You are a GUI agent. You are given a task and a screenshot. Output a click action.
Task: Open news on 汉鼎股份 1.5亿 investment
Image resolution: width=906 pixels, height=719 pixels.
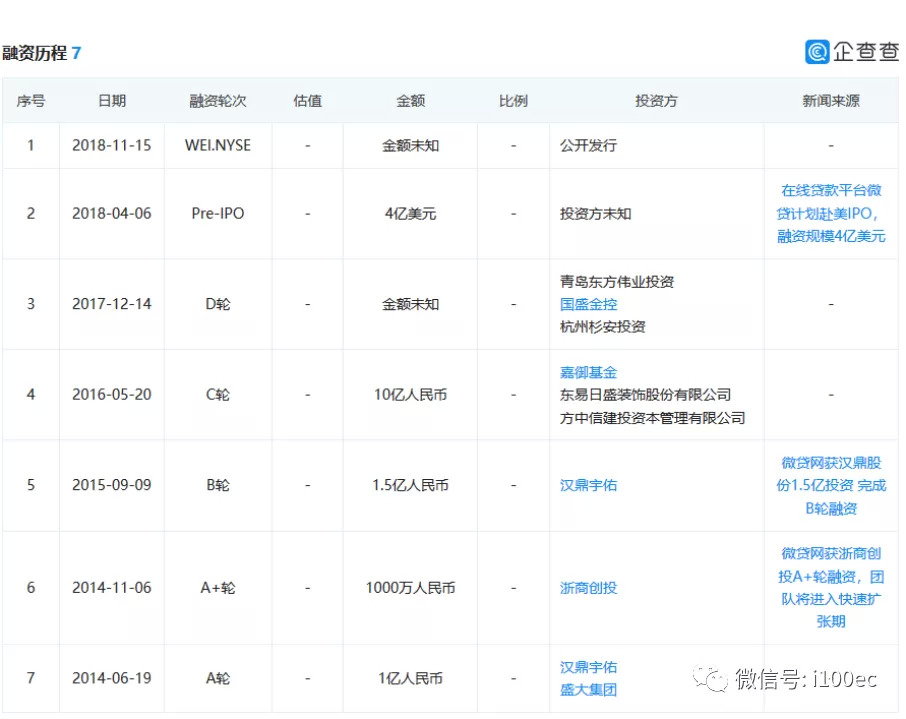pyautogui.click(x=831, y=485)
